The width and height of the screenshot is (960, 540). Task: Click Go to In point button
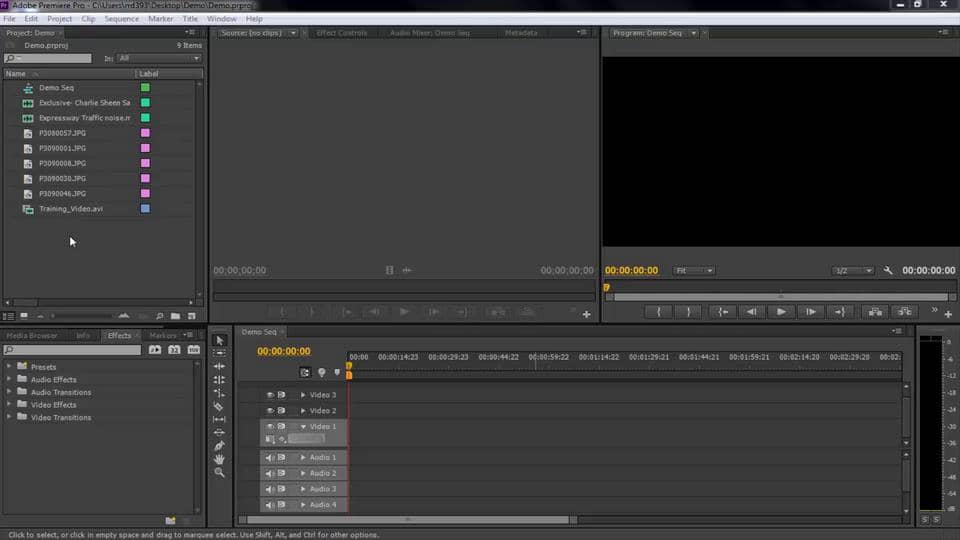click(722, 312)
